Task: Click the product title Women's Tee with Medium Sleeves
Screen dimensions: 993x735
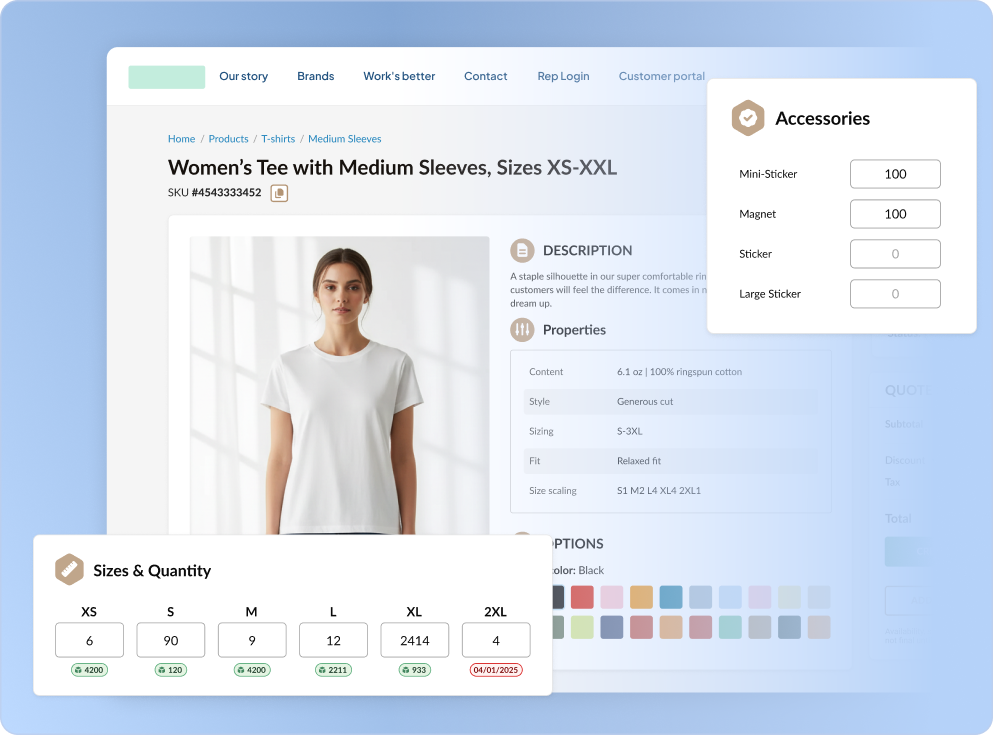Action: pos(392,168)
